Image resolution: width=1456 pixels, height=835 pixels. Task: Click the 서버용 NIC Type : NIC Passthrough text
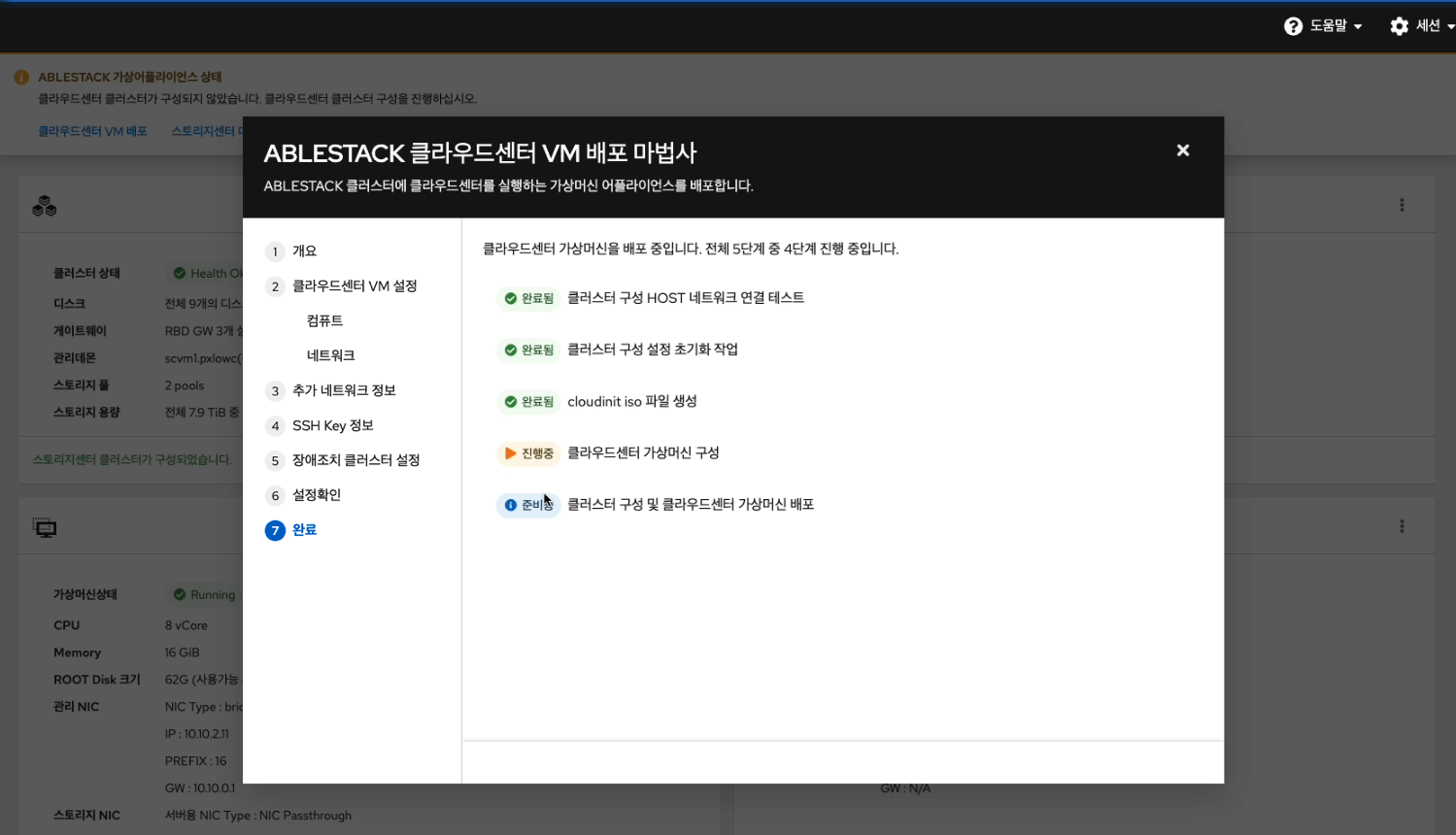coord(258,816)
